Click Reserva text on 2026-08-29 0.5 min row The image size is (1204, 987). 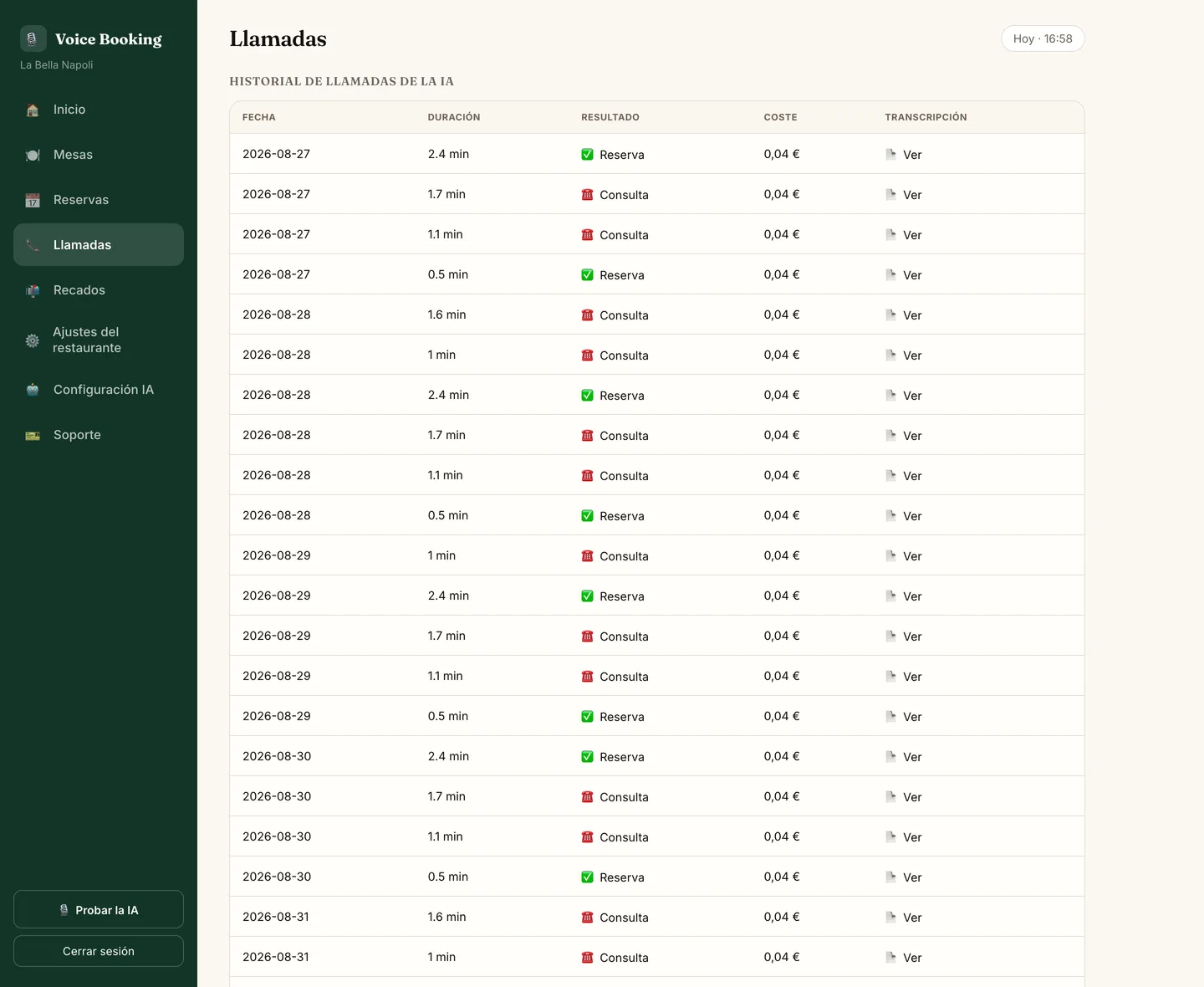(x=622, y=717)
